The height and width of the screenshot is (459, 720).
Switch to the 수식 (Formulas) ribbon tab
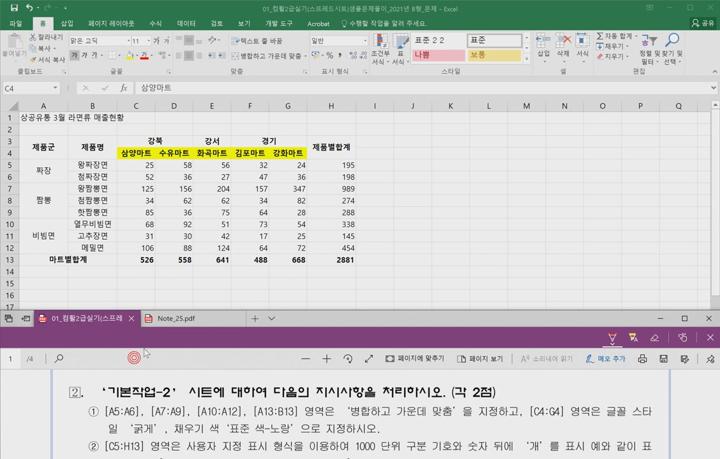pyautogui.click(x=156, y=23)
